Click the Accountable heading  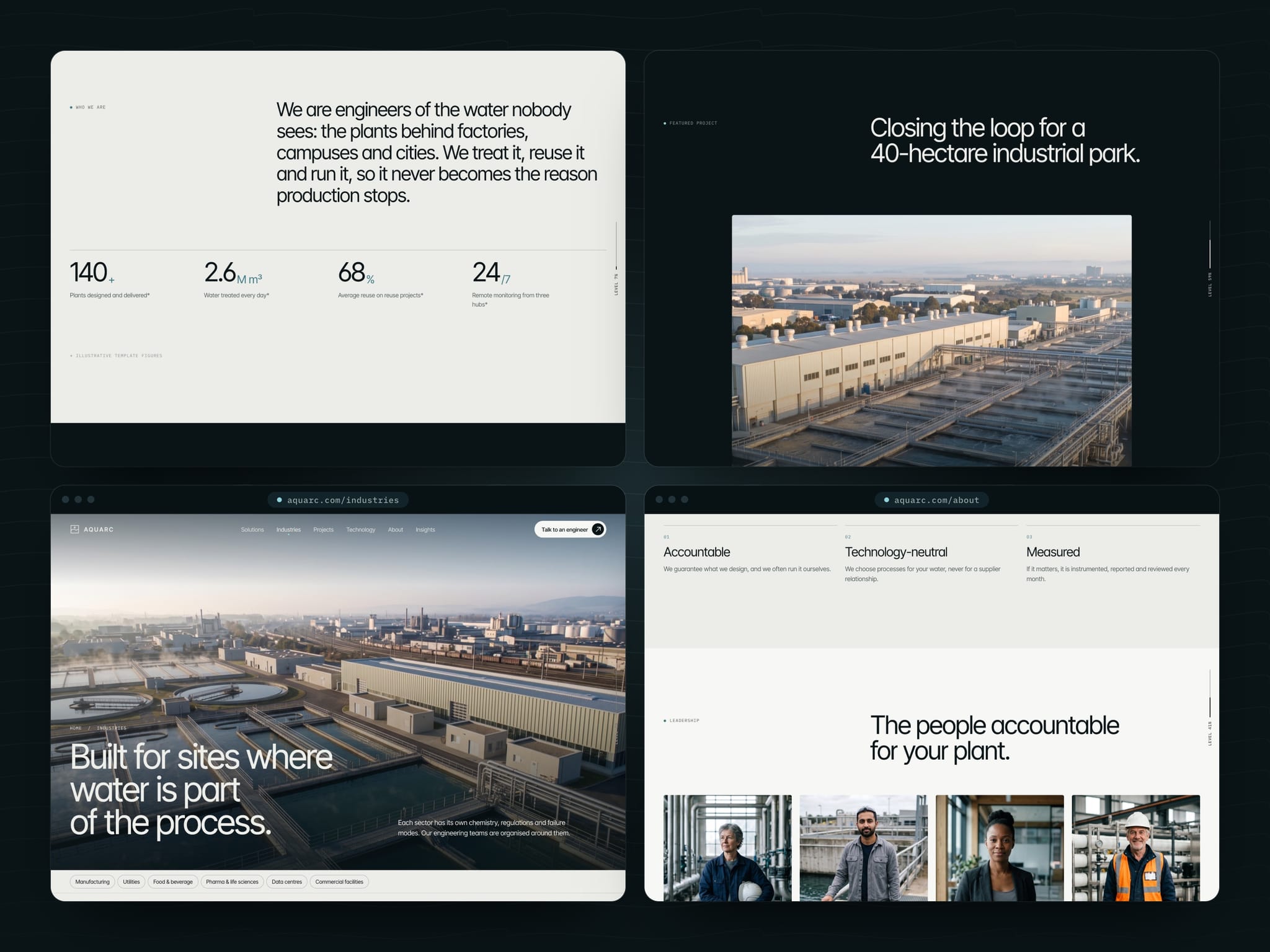pos(696,552)
